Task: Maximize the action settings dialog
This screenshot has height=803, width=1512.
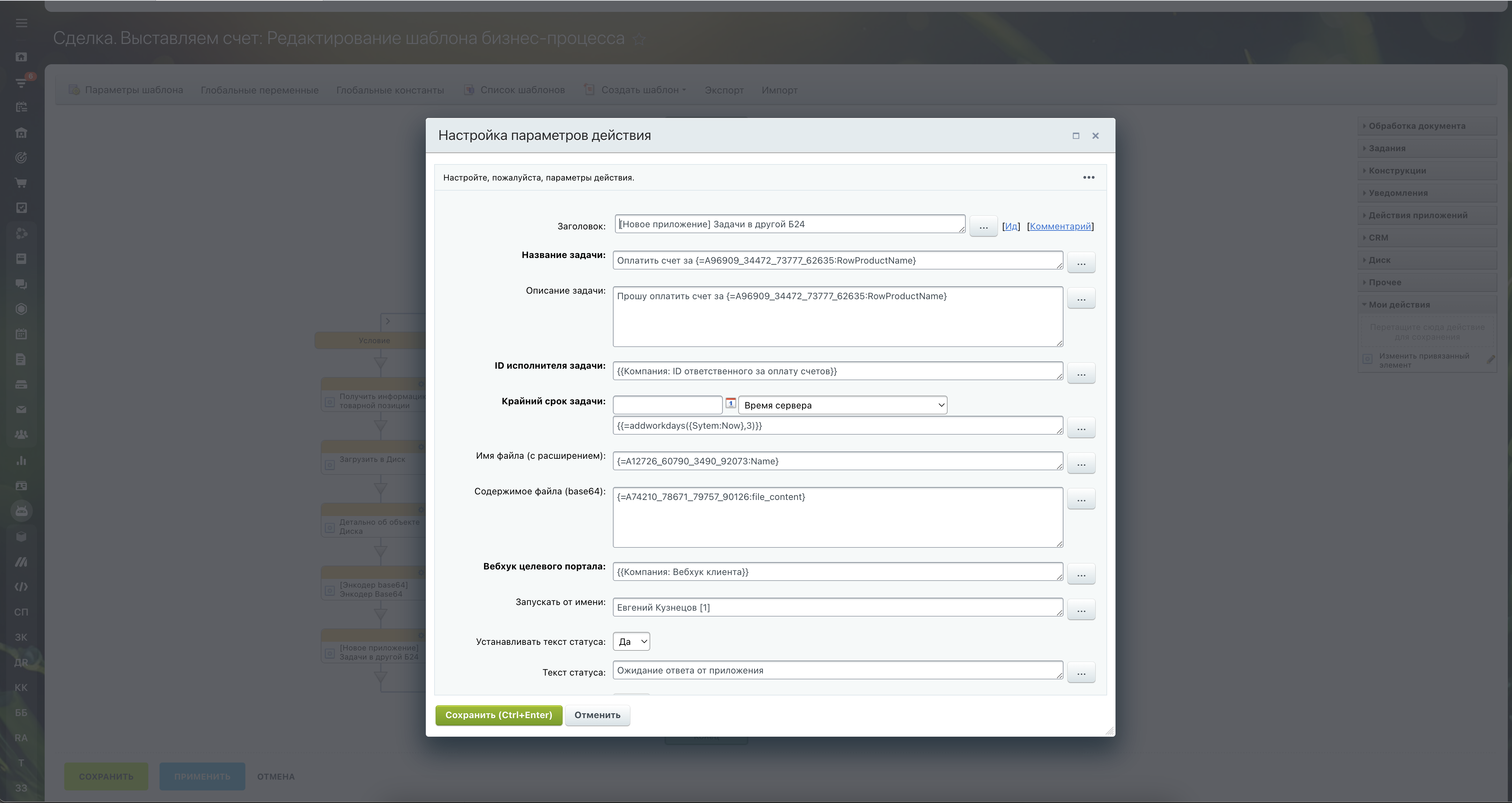Action: (x=1075, y=135)
